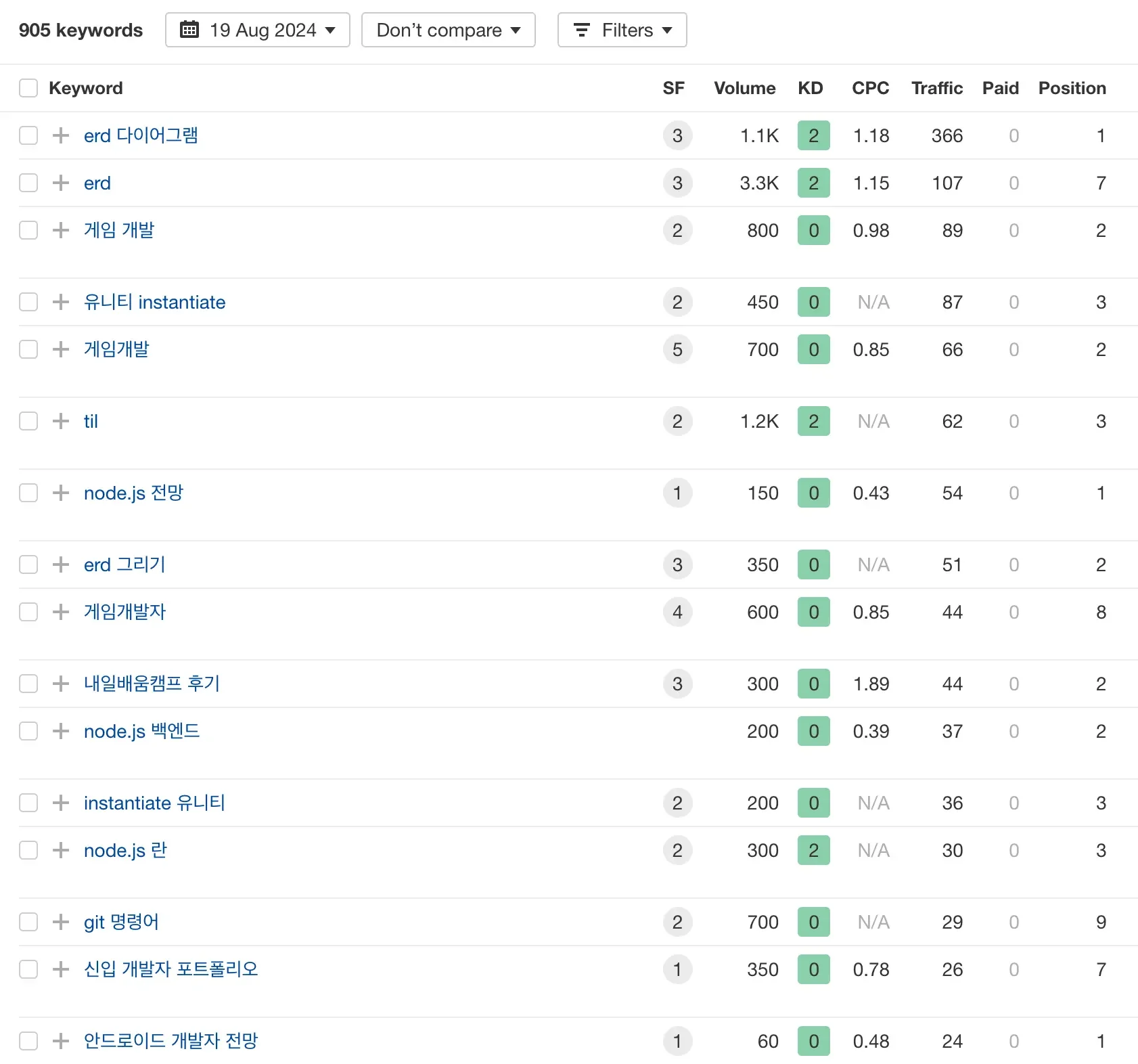Sort table by Volume column header
The height and width of the screenshot is (1064, 1138).
[744, 88]
